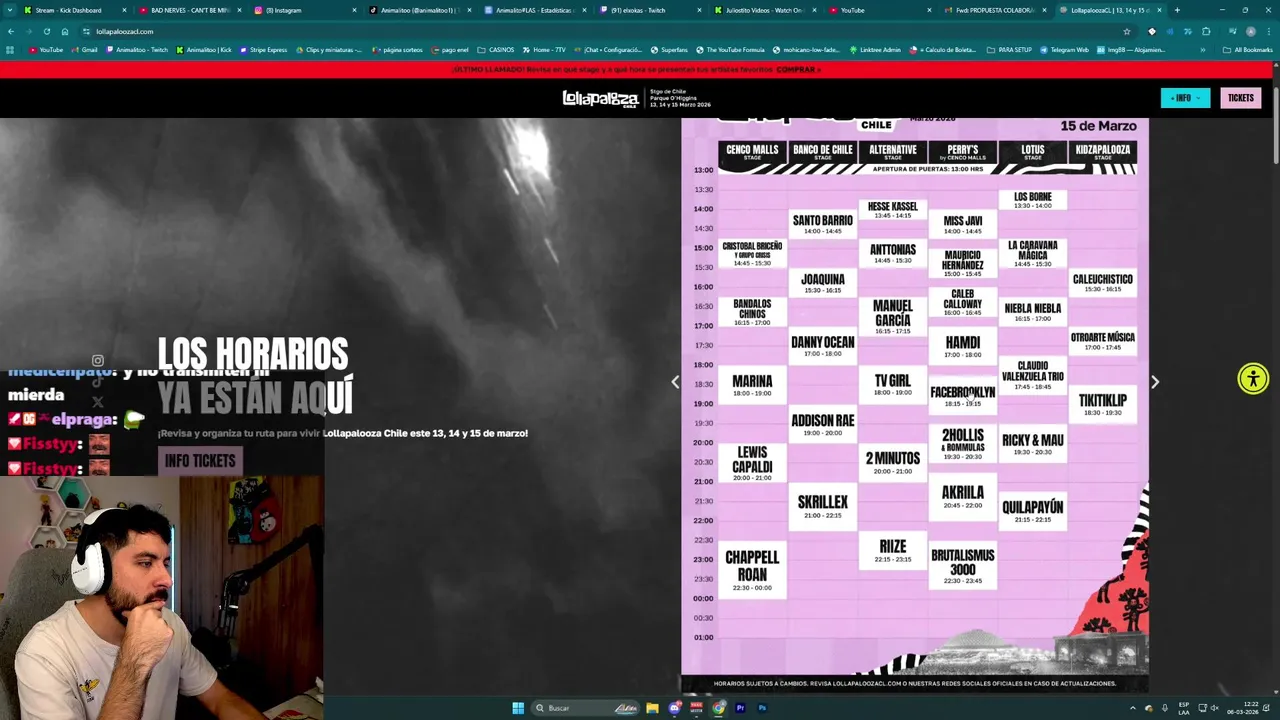Click the browser forward arrow
Viewport: 1280px width, 720px height.
[x=29, y=31]
